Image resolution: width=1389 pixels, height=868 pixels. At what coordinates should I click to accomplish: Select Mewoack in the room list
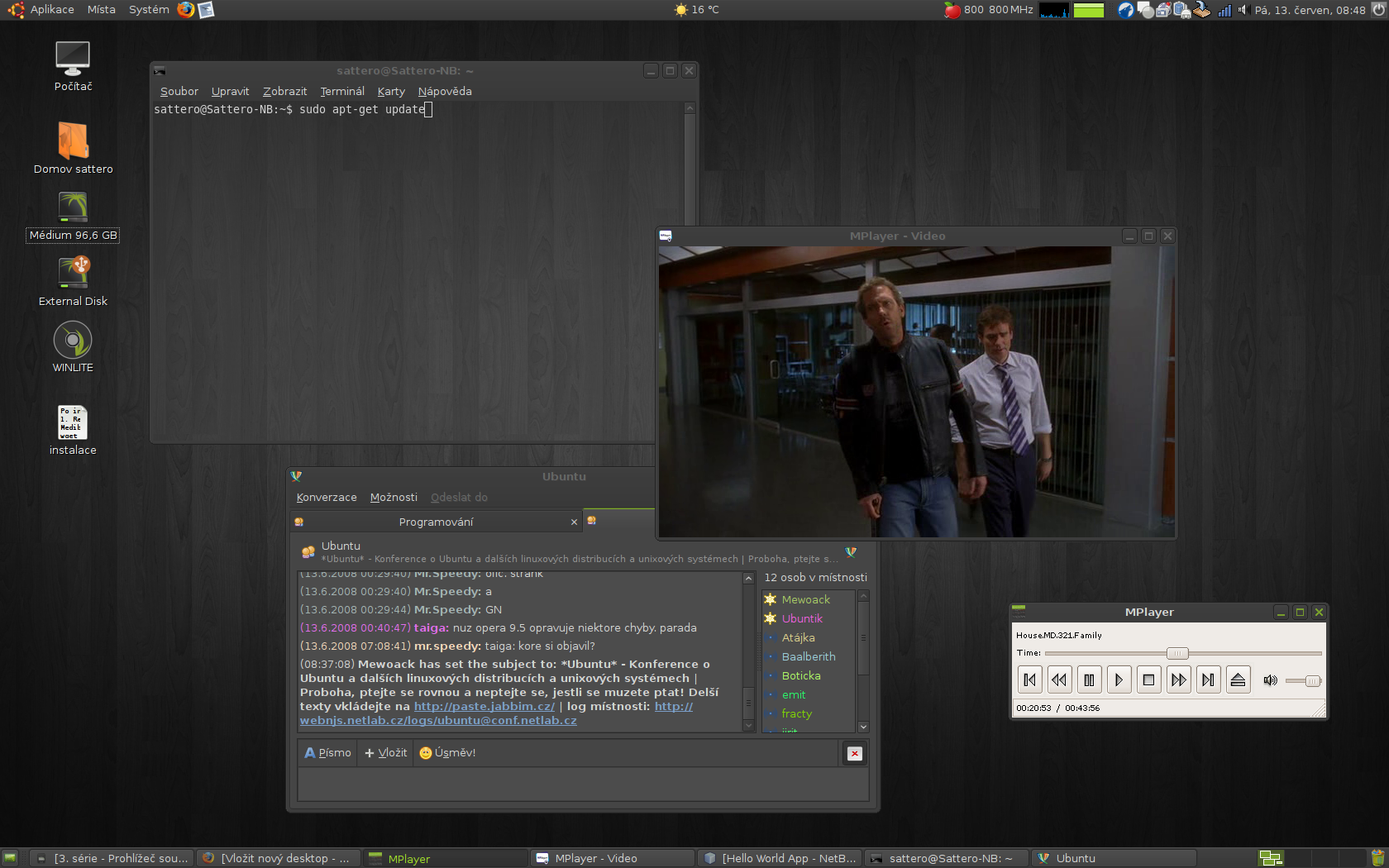(806, 599)
